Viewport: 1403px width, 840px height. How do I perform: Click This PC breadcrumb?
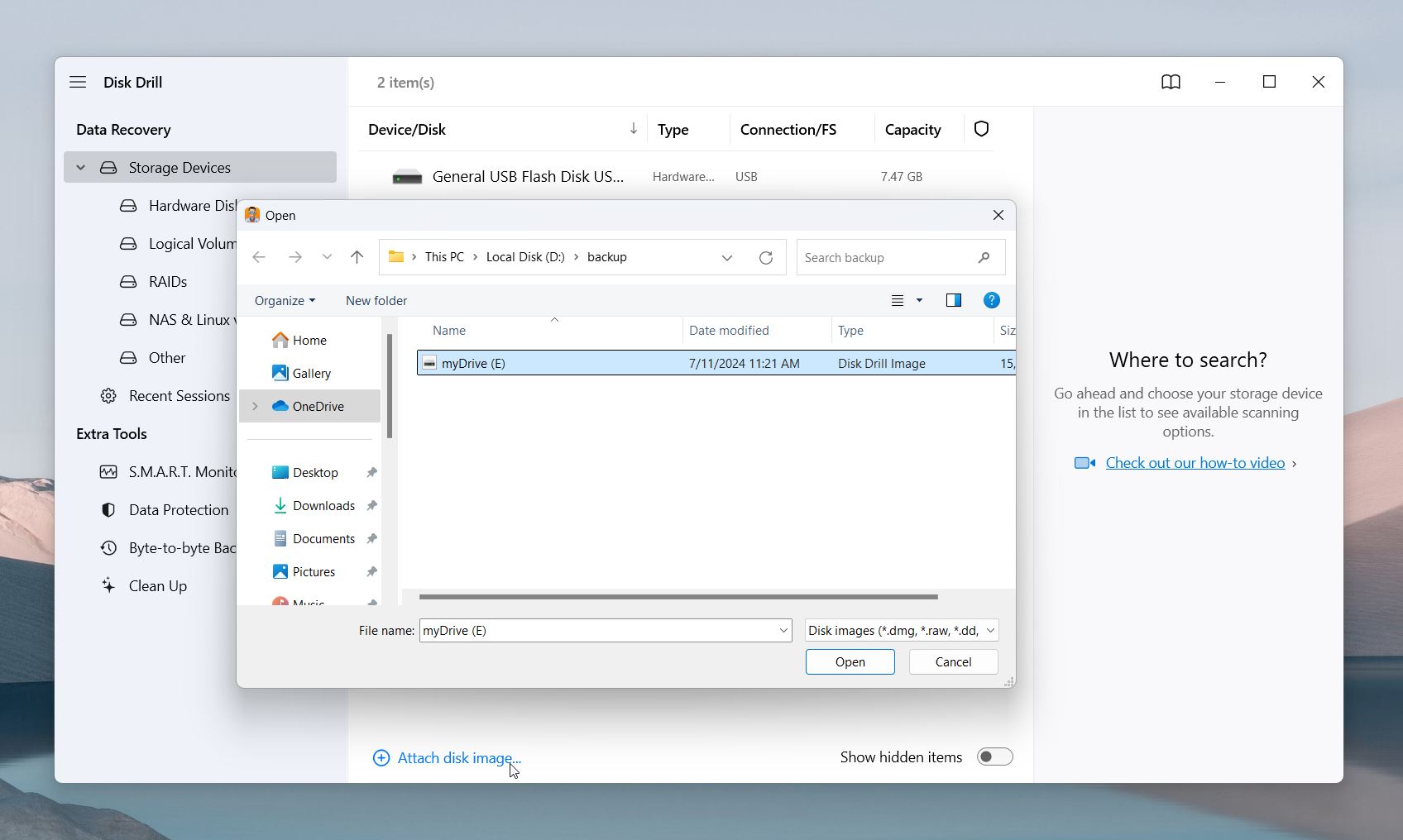click(x=444, y=257)
